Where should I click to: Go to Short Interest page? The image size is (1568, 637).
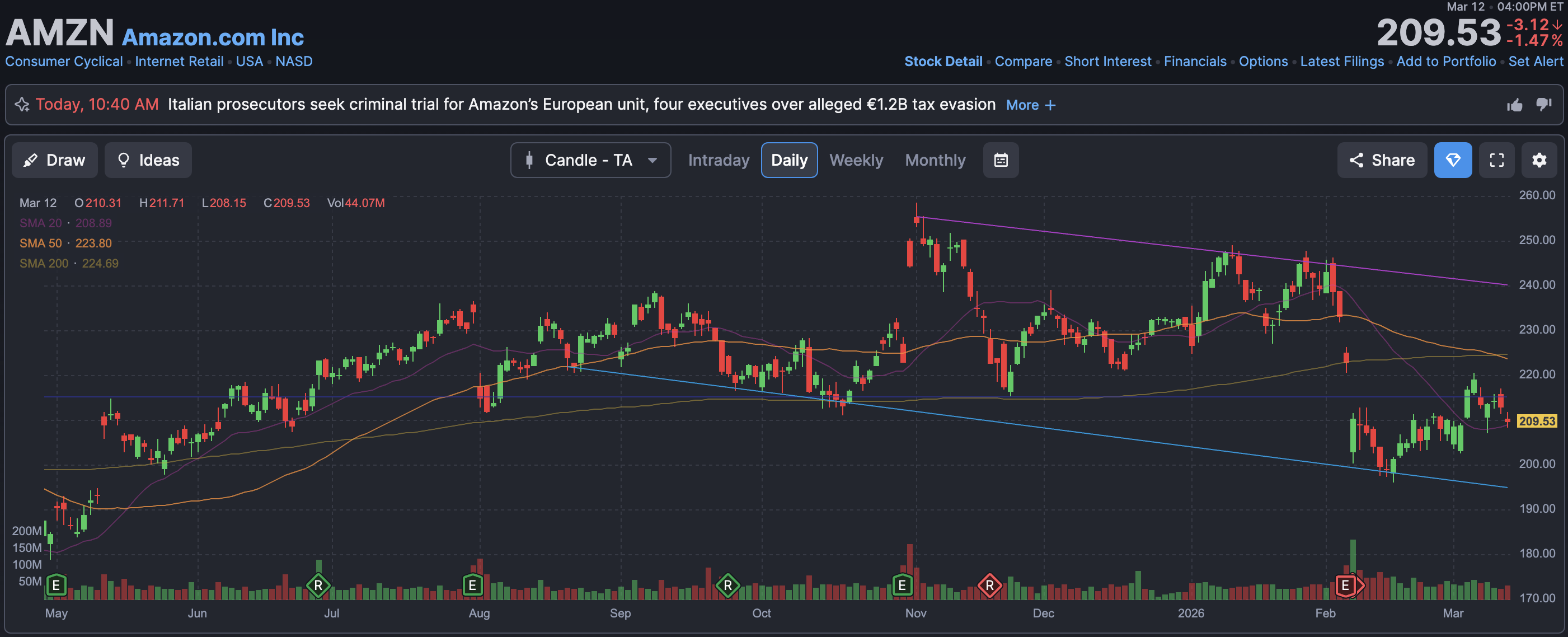[1108, 62]
